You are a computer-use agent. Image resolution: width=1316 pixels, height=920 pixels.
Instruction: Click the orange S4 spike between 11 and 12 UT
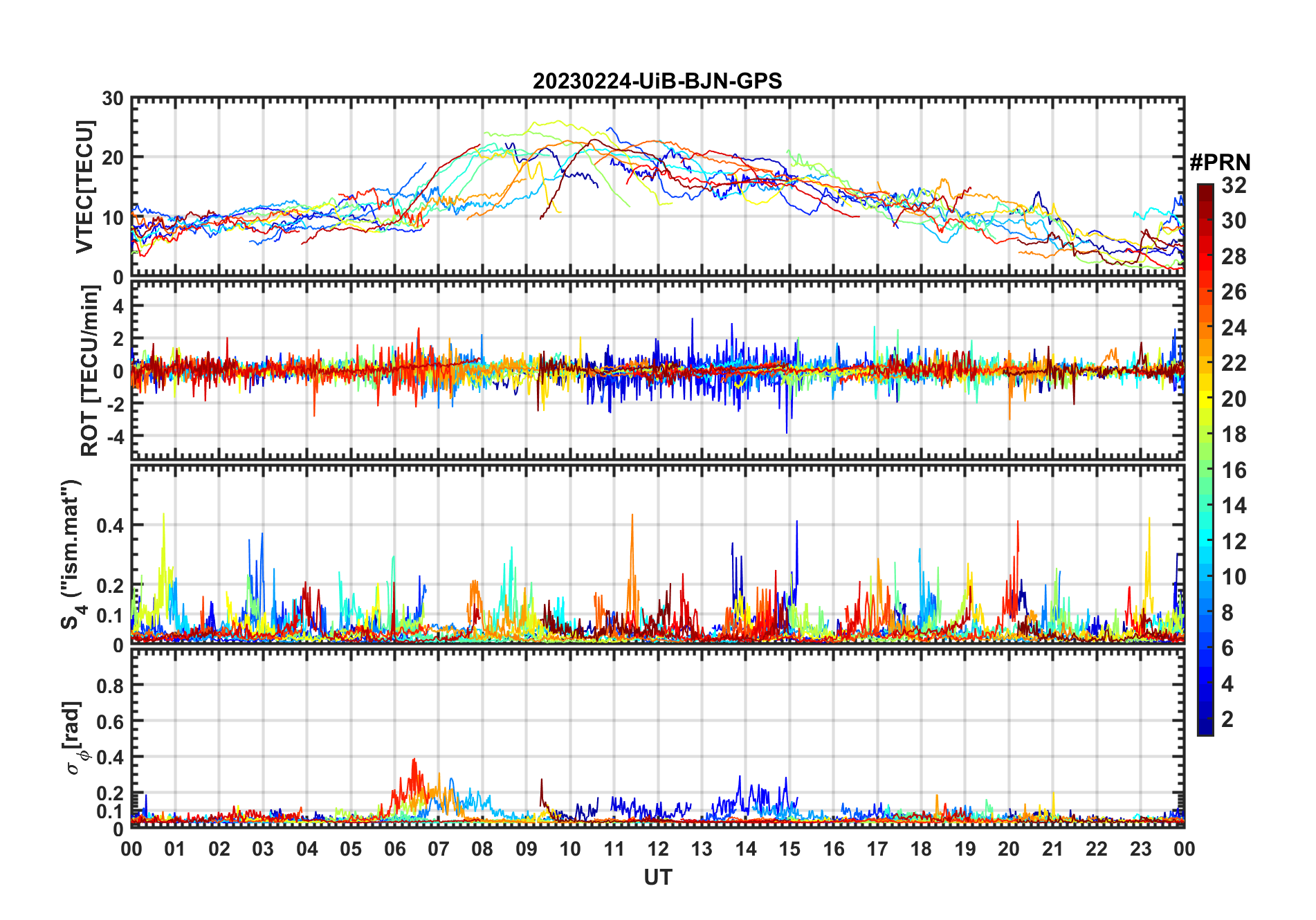pyautogui.click(x=632, y=560)
